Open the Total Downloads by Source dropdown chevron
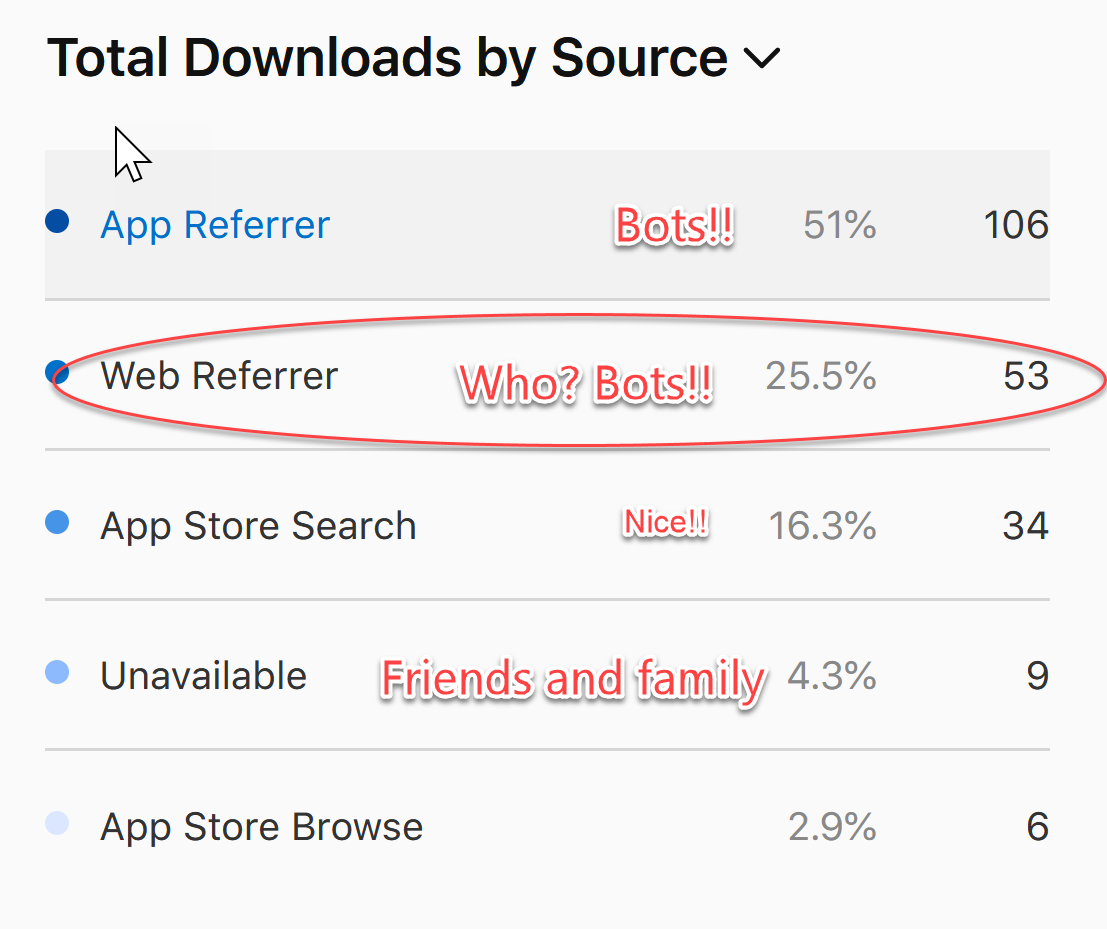Image resolution: width=1107 pixels, height=929 pixels. click(x=762, y=60)
